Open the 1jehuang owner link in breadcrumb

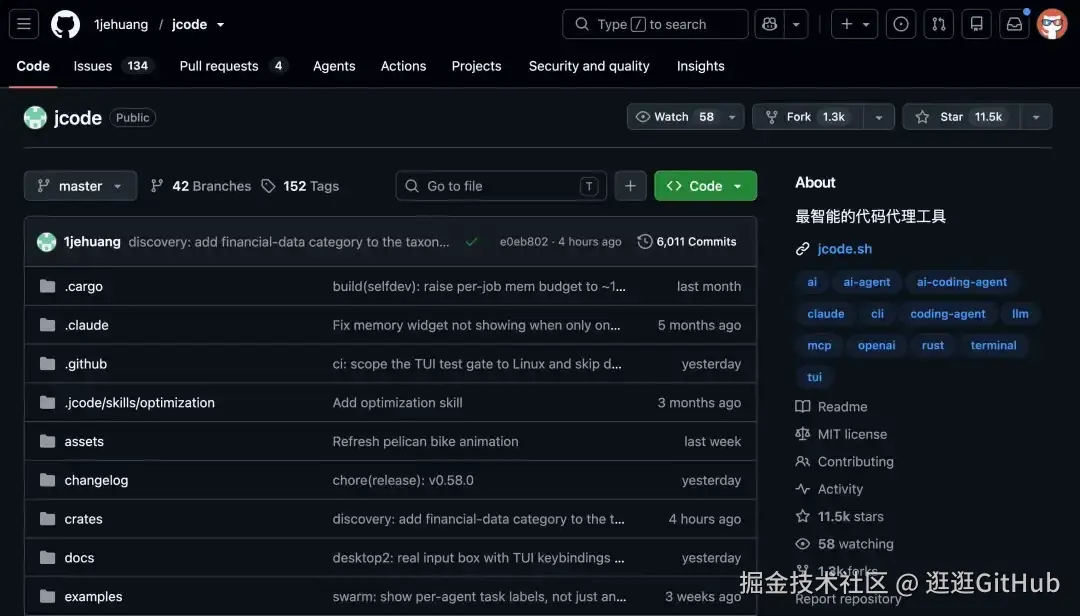point(121,24)
